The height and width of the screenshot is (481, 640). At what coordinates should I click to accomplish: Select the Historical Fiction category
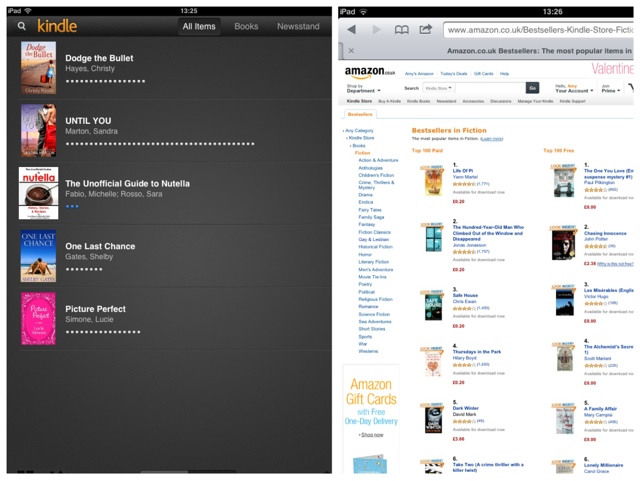(x=376, y=247)
